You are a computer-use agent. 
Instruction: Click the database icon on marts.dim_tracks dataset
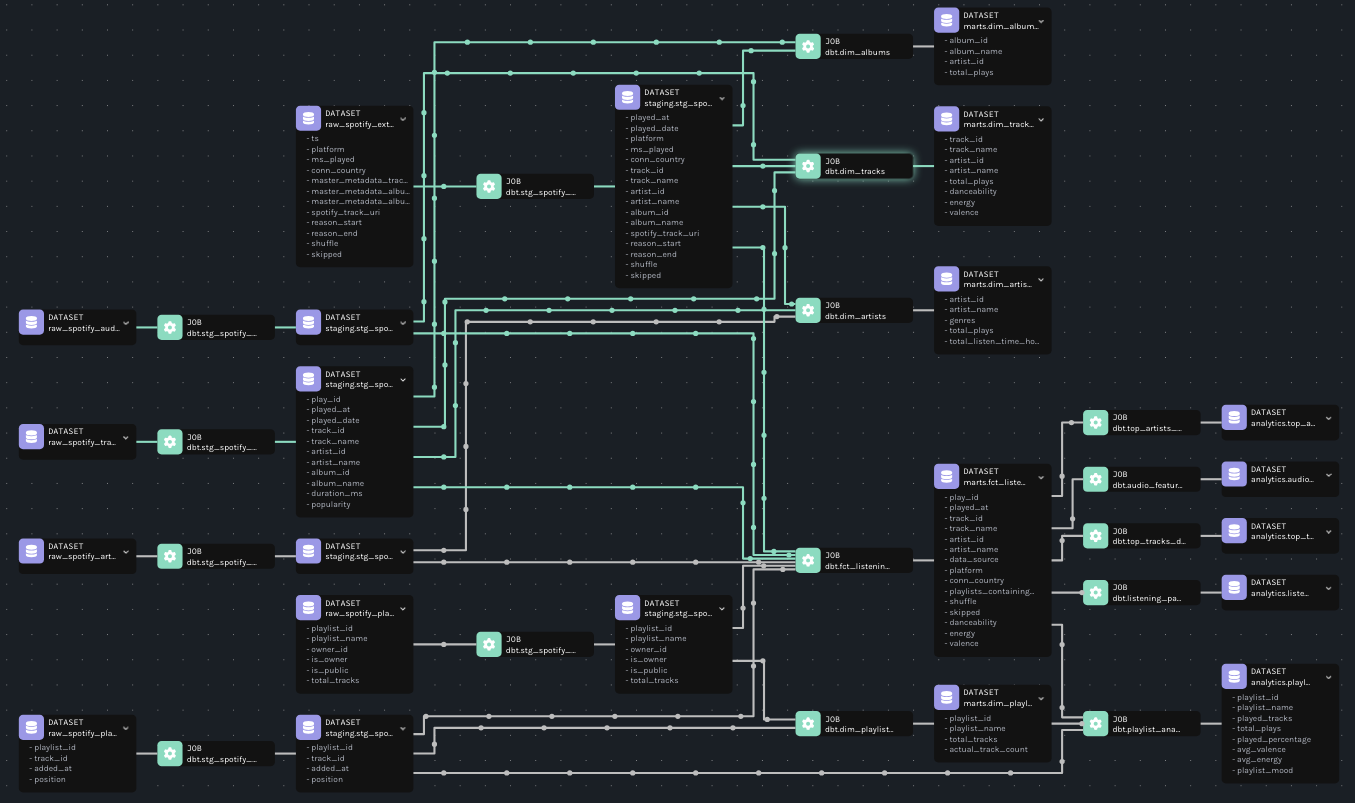[x=946, y=118]
